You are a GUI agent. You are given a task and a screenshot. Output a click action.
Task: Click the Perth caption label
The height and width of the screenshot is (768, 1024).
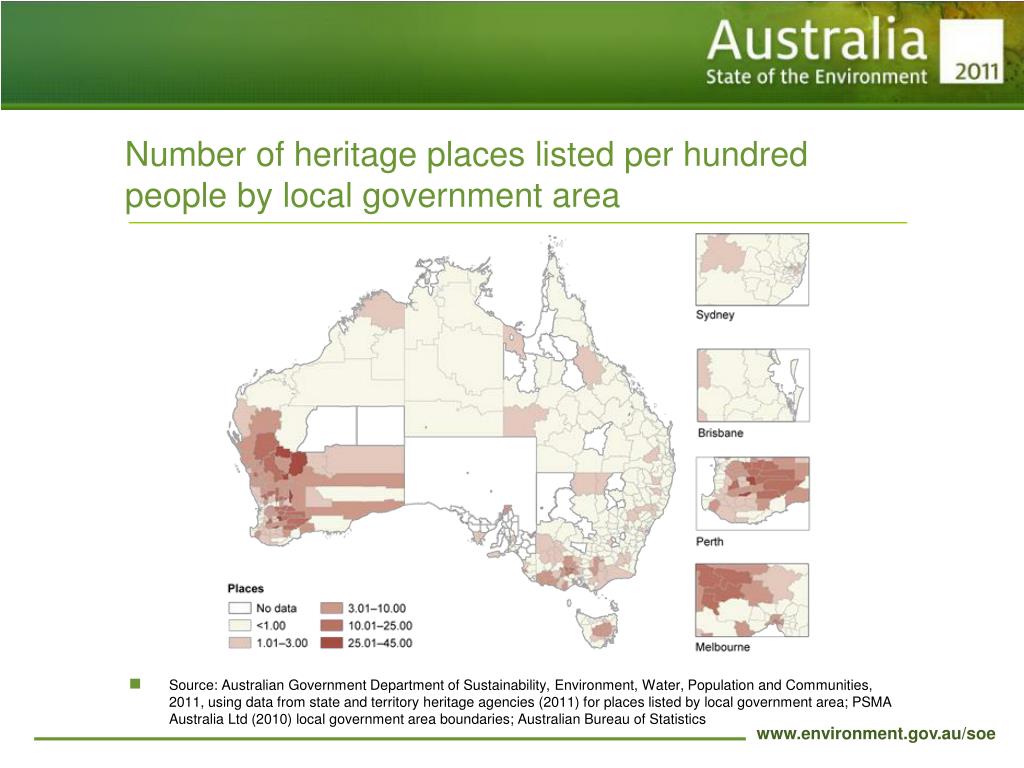click(710, 541)
